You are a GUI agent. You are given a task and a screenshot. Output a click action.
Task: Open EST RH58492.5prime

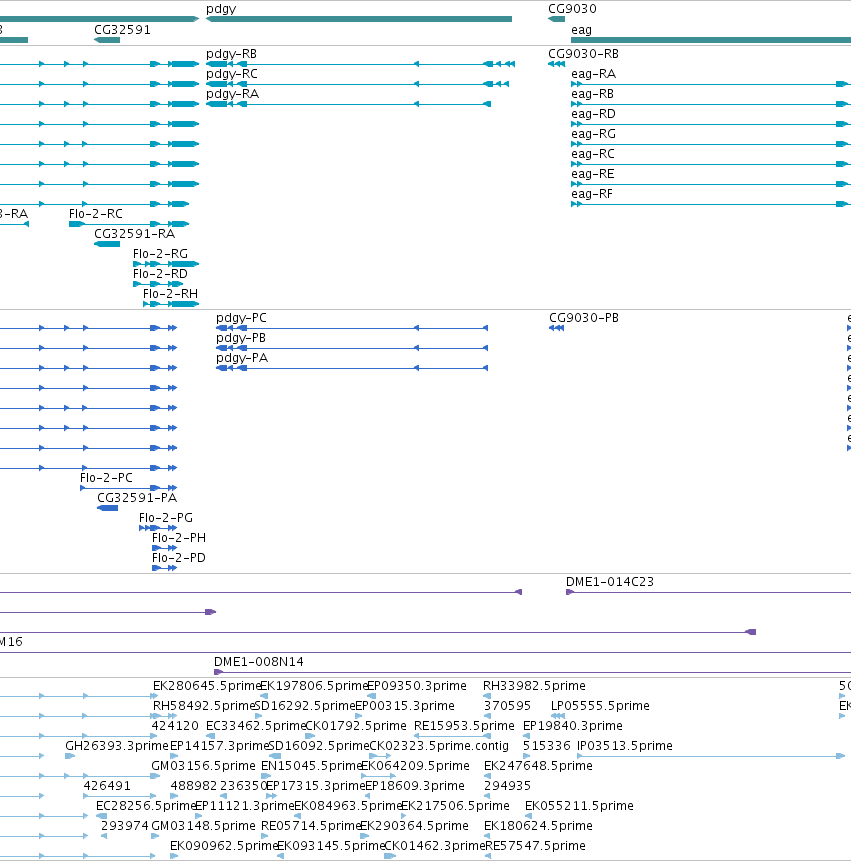[x=205, y=706]
